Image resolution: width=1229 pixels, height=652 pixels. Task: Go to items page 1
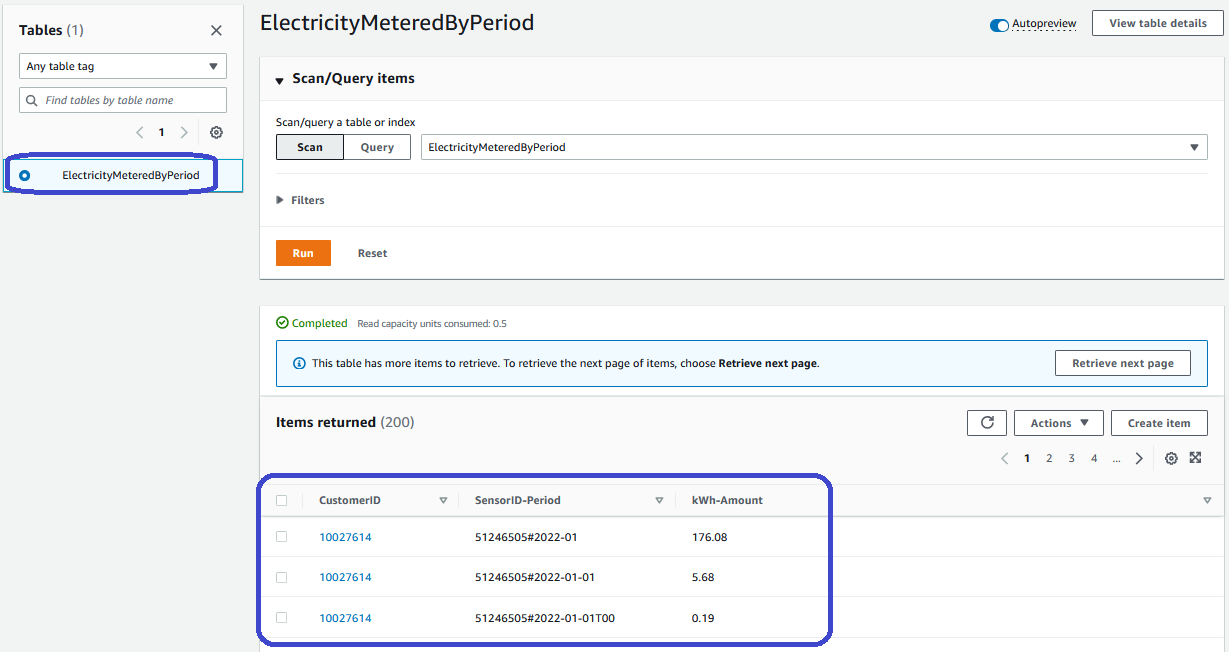(1027, 458)
